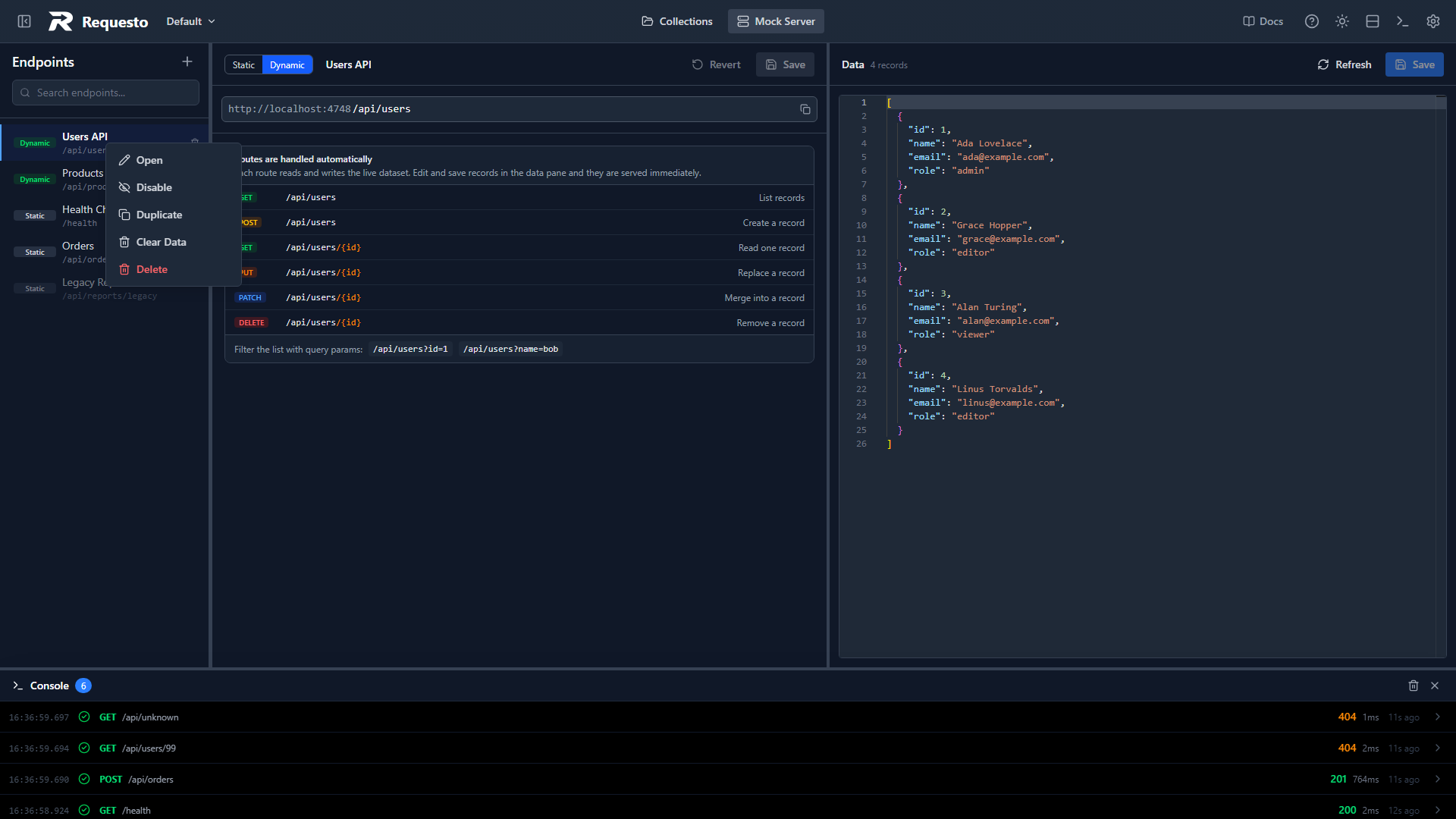Click the DELETE /api/users/{id} route row
The height and width of the screenshot is (819, 1456).
coord(519,322)
